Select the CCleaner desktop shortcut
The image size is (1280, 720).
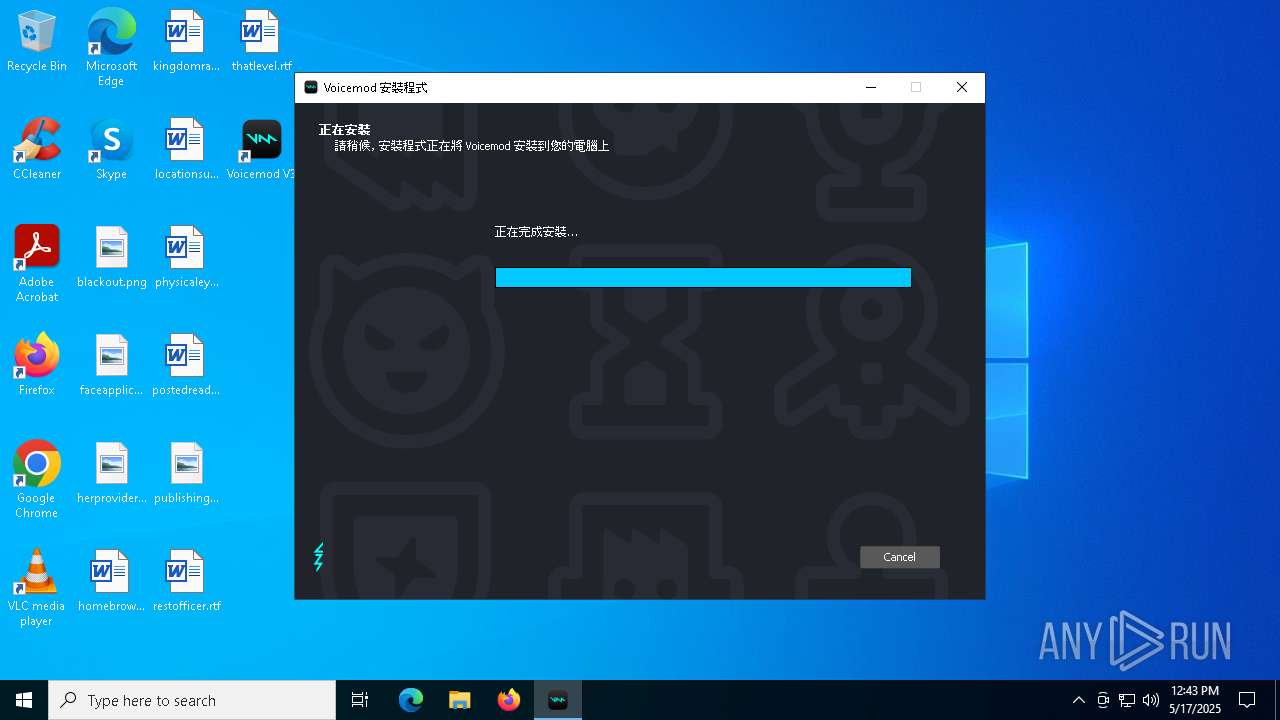pos(37,150)
